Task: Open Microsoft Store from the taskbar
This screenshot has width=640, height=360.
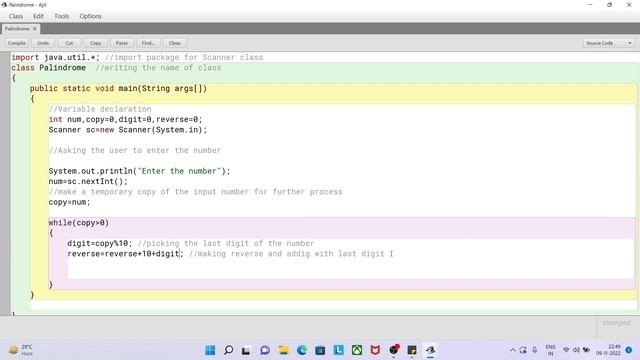Action: click(320, 350)
